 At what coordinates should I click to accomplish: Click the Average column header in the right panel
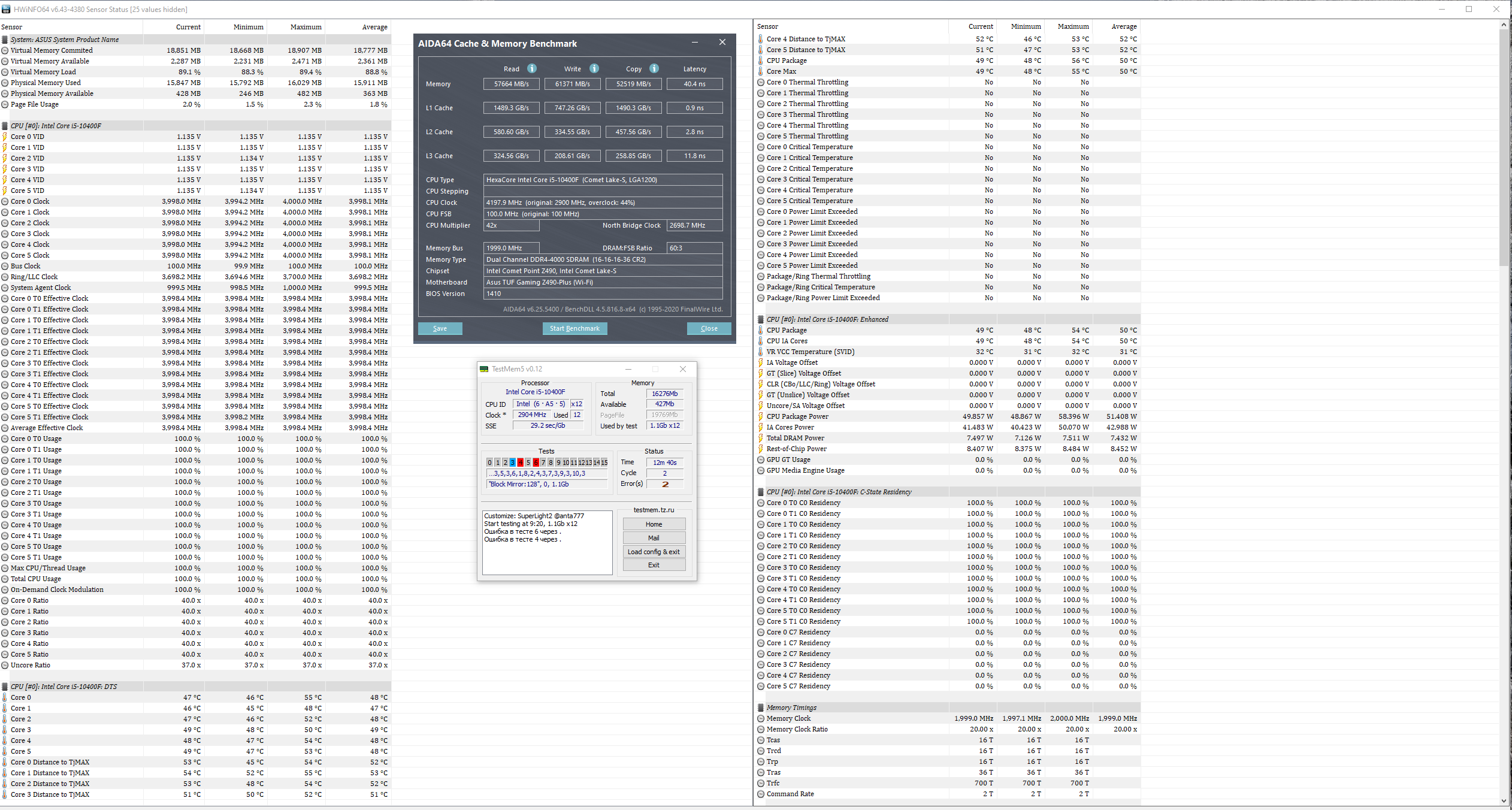[x=1123, y=26]
